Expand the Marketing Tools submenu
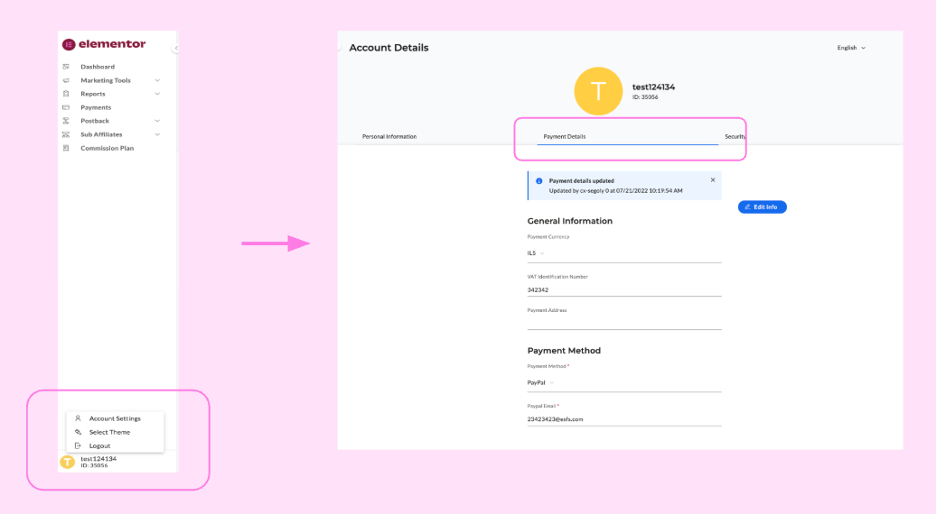This screenshot has height=514, width=936. (157, 80)
